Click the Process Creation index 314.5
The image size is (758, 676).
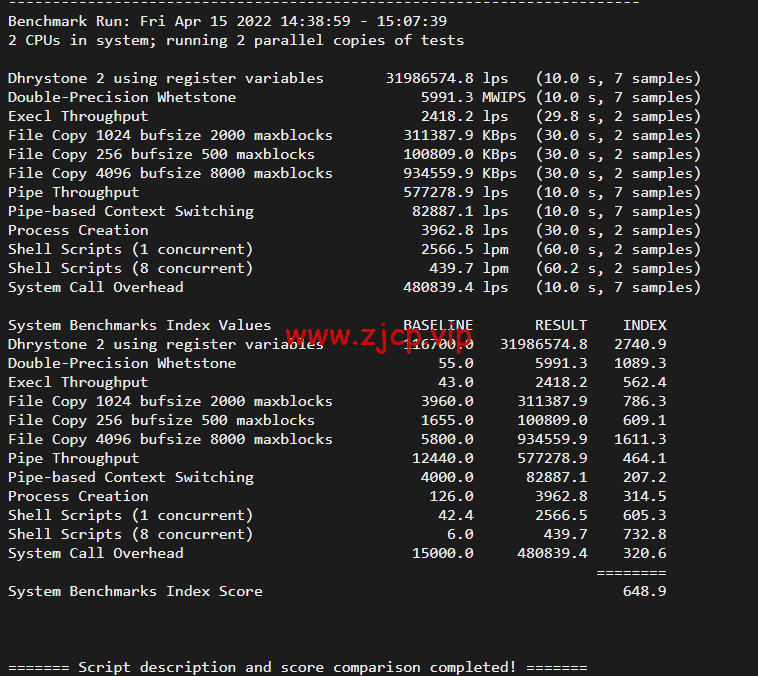click(x=644, y=496)
